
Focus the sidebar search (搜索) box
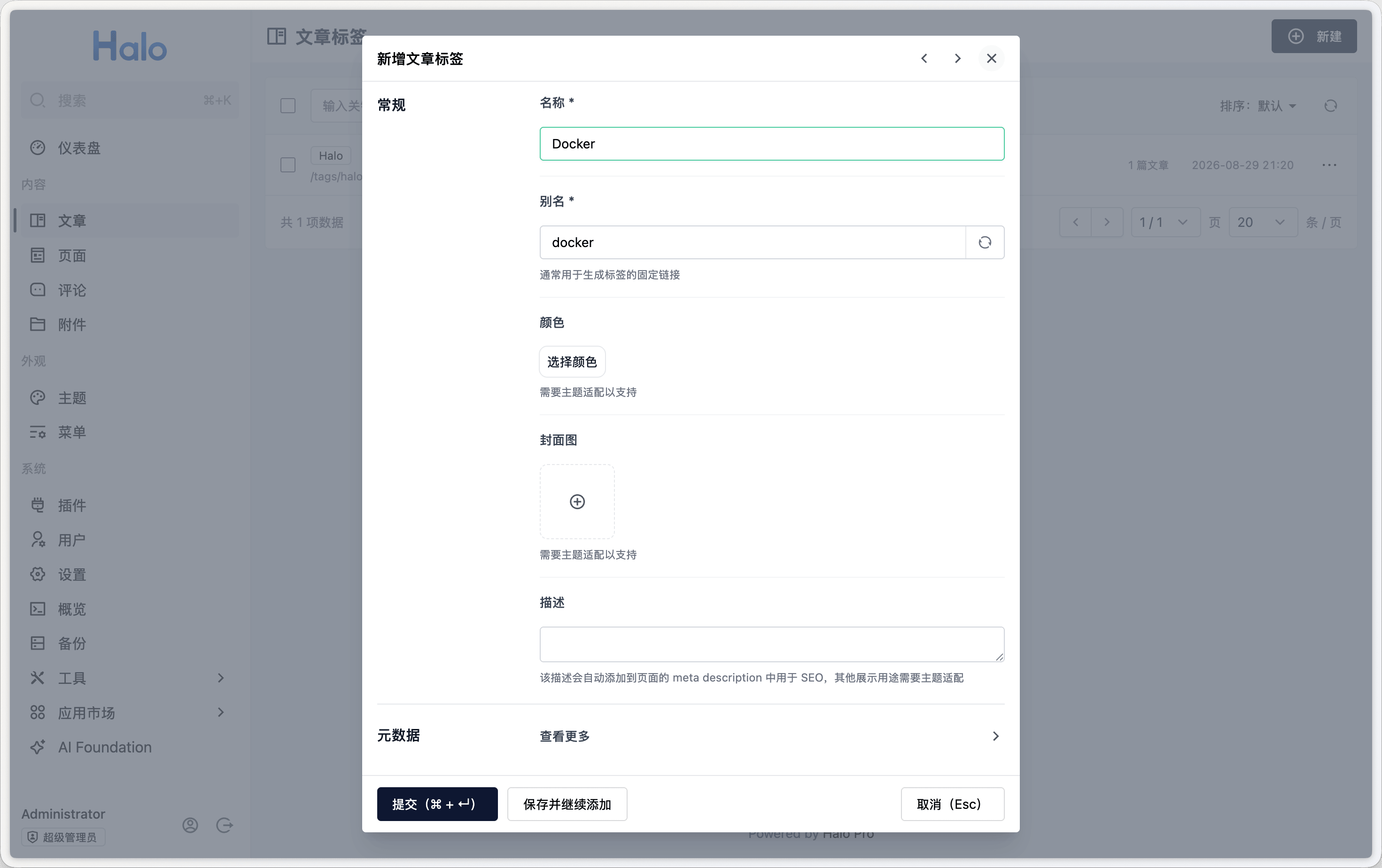(130, 101)
